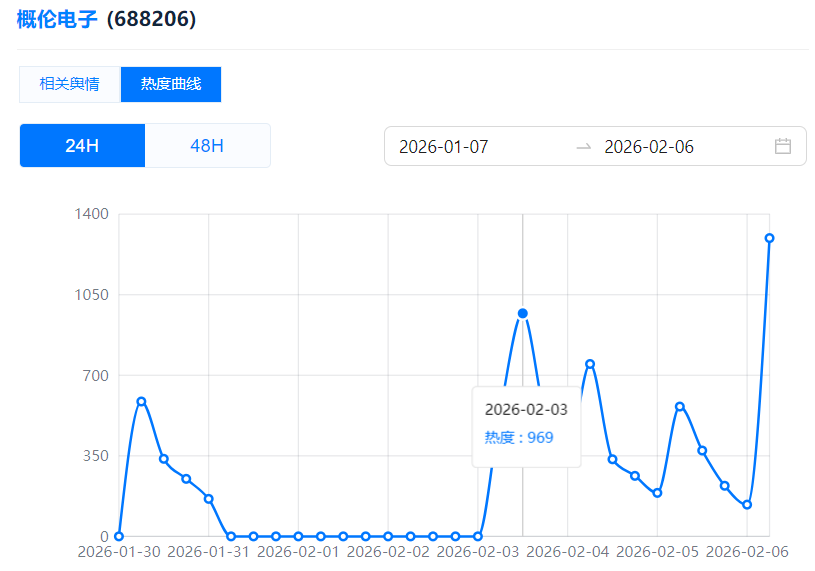Toggle the 24H time range
The width and height of the screenshot is (815, 571).
[82, 146]
